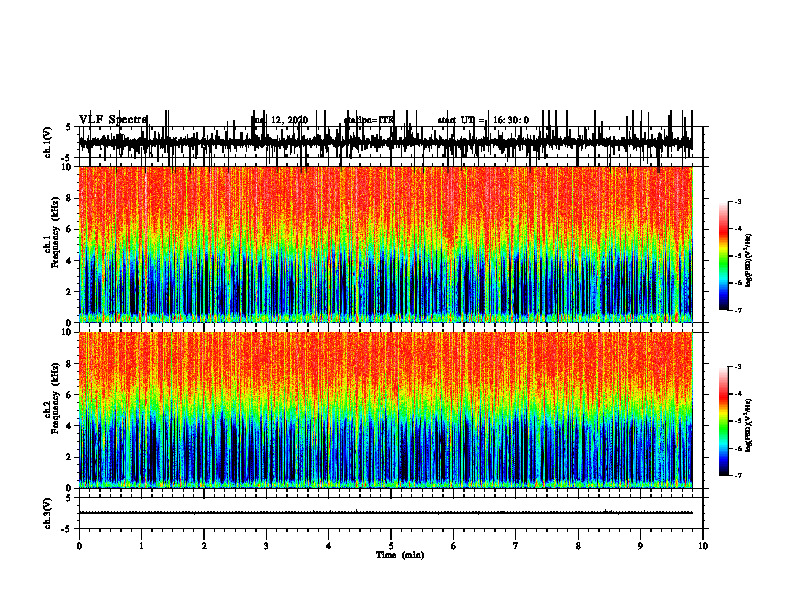Click the "2" frequency tick of ch.2 spectrogram

click(x=70, y=457)
